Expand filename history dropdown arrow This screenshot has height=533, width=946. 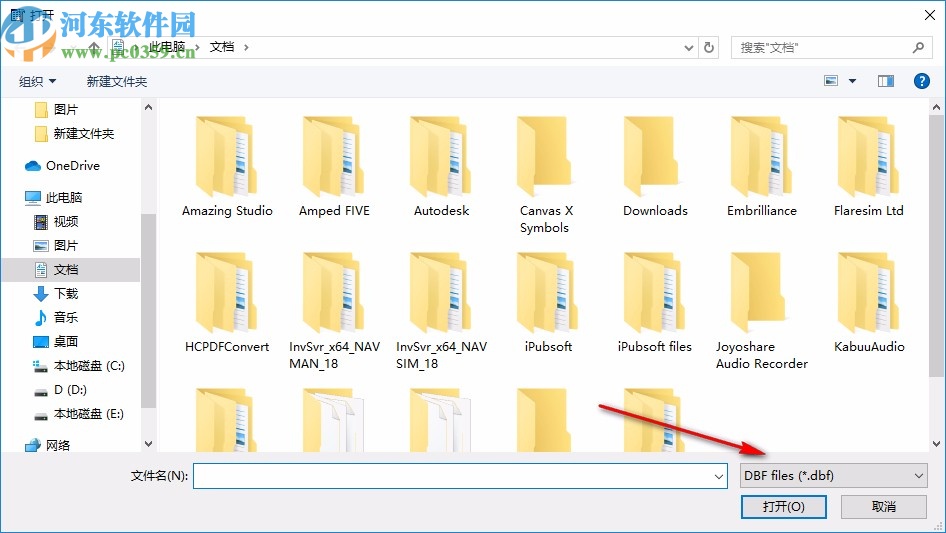click(x=719, y=476)
